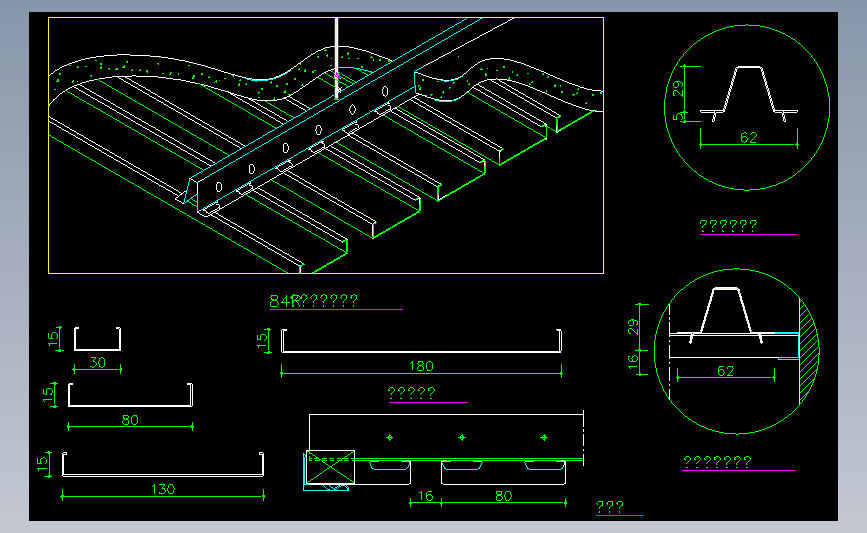Click the 80 dimension in the bottom section view
The height and width of the screenshot is (533, 867).
(x=503, y=496)
